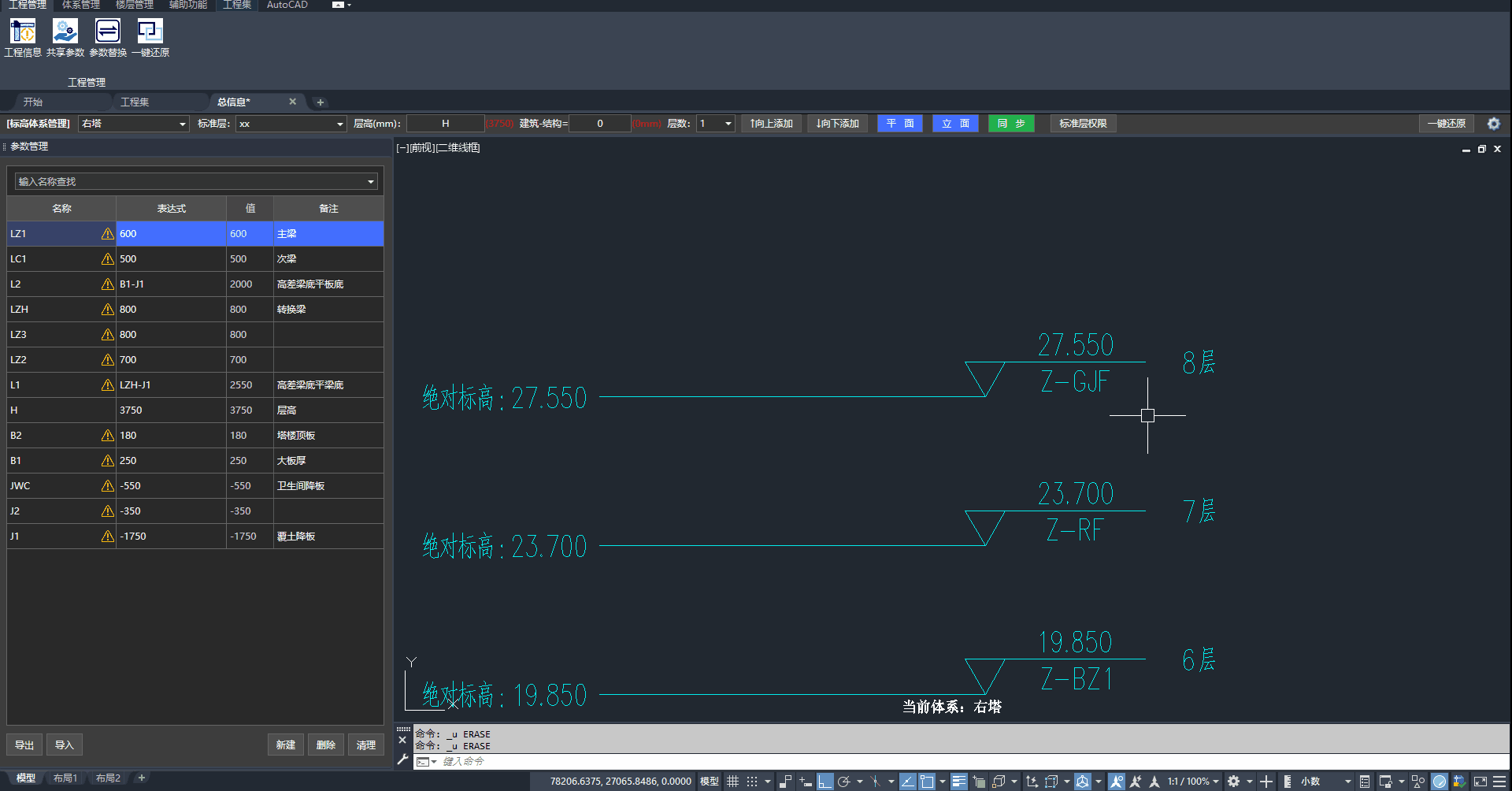Click the lock user interface status icon
The image size is (1512, 791).
1386,782
